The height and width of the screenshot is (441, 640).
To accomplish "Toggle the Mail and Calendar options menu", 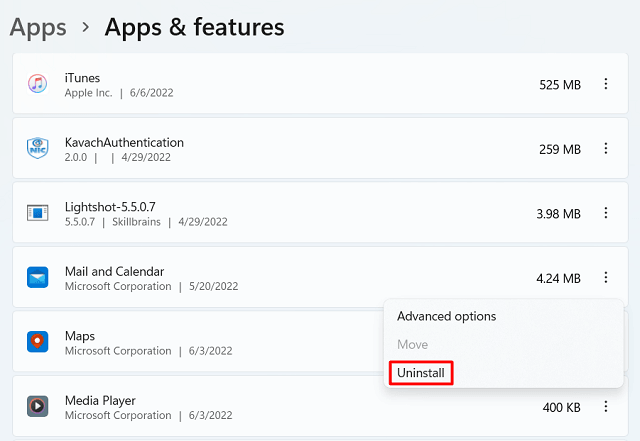I will tap(606, 278).
